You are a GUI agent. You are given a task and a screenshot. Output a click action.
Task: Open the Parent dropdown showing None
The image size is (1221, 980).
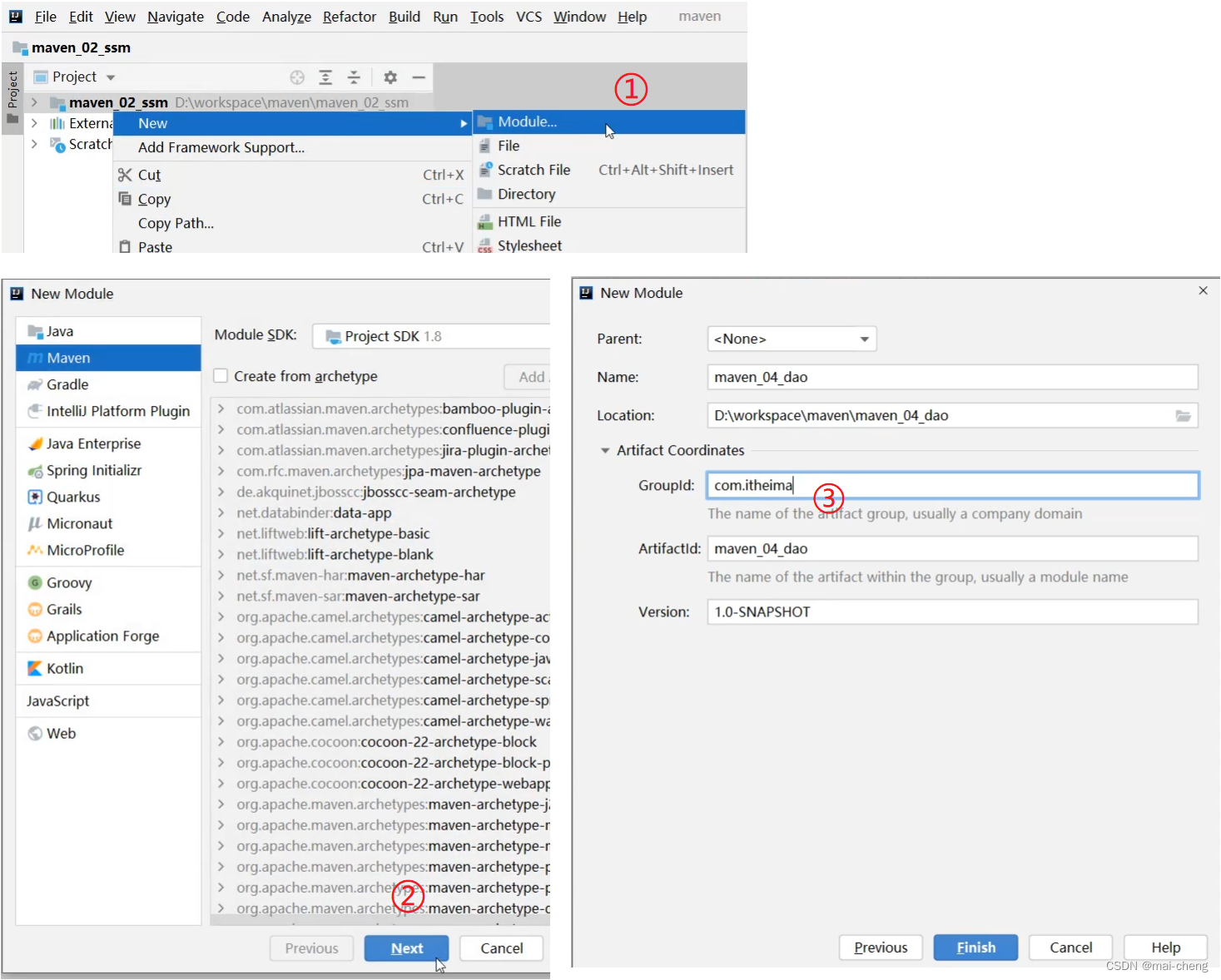pos(792,339)
